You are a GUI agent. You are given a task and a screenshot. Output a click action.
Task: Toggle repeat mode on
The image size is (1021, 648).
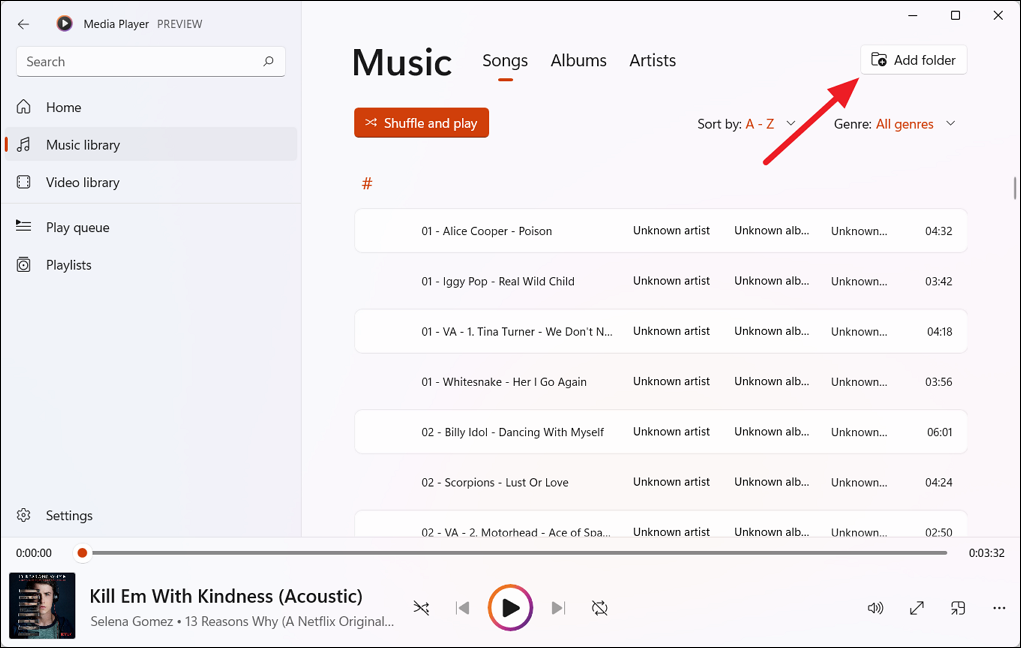tap(599, 607)
